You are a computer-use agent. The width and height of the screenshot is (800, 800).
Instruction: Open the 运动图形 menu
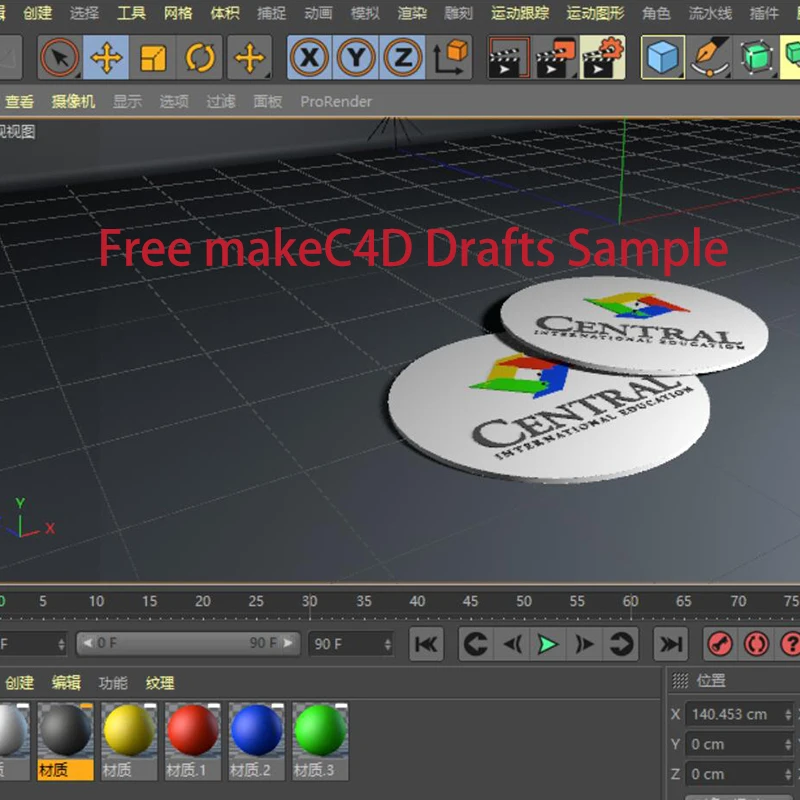coord(595,13)
